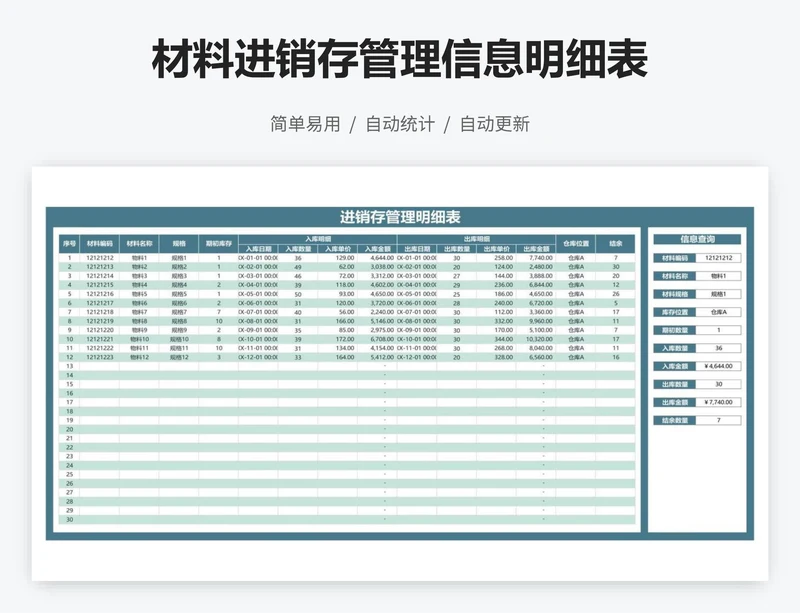Select the query value ¥4,644.00

(x=718, y=366)
